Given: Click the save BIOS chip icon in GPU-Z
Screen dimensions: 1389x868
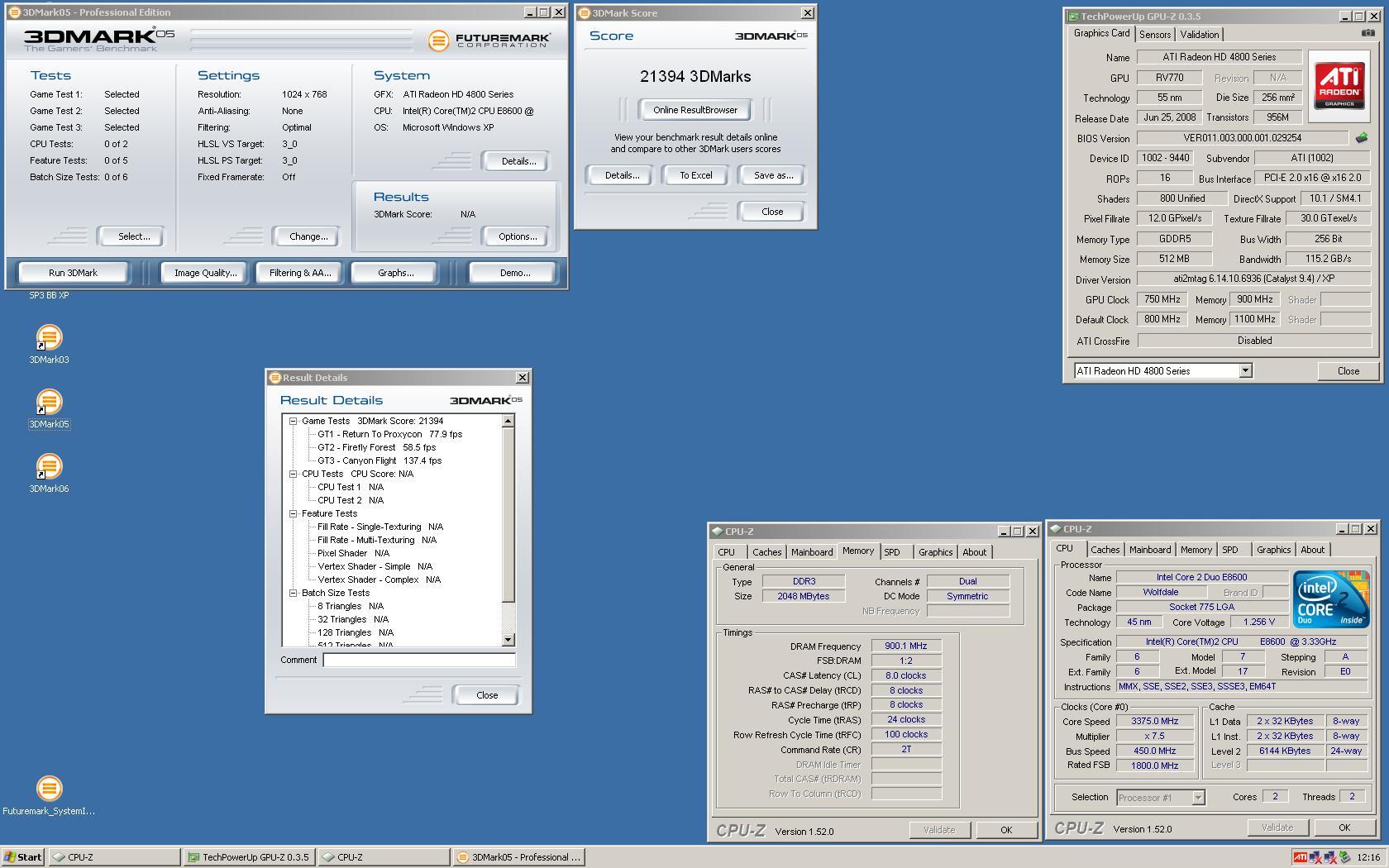Looking at the screenshot, I should [x=1361, y=138].
